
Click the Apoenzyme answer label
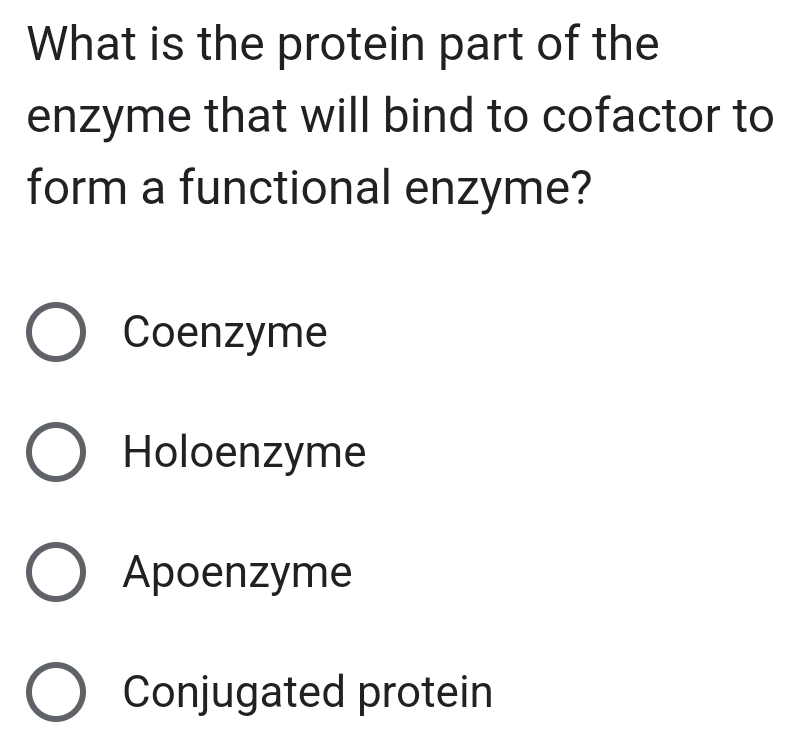(236, 572)
